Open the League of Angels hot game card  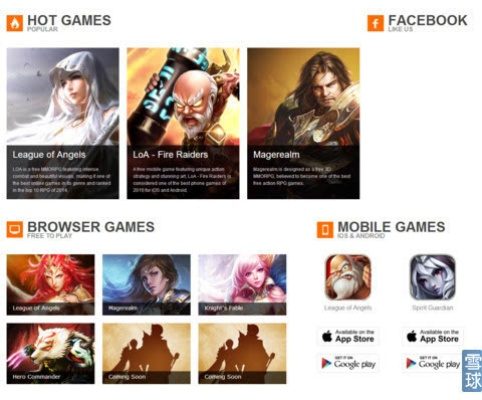63,123
